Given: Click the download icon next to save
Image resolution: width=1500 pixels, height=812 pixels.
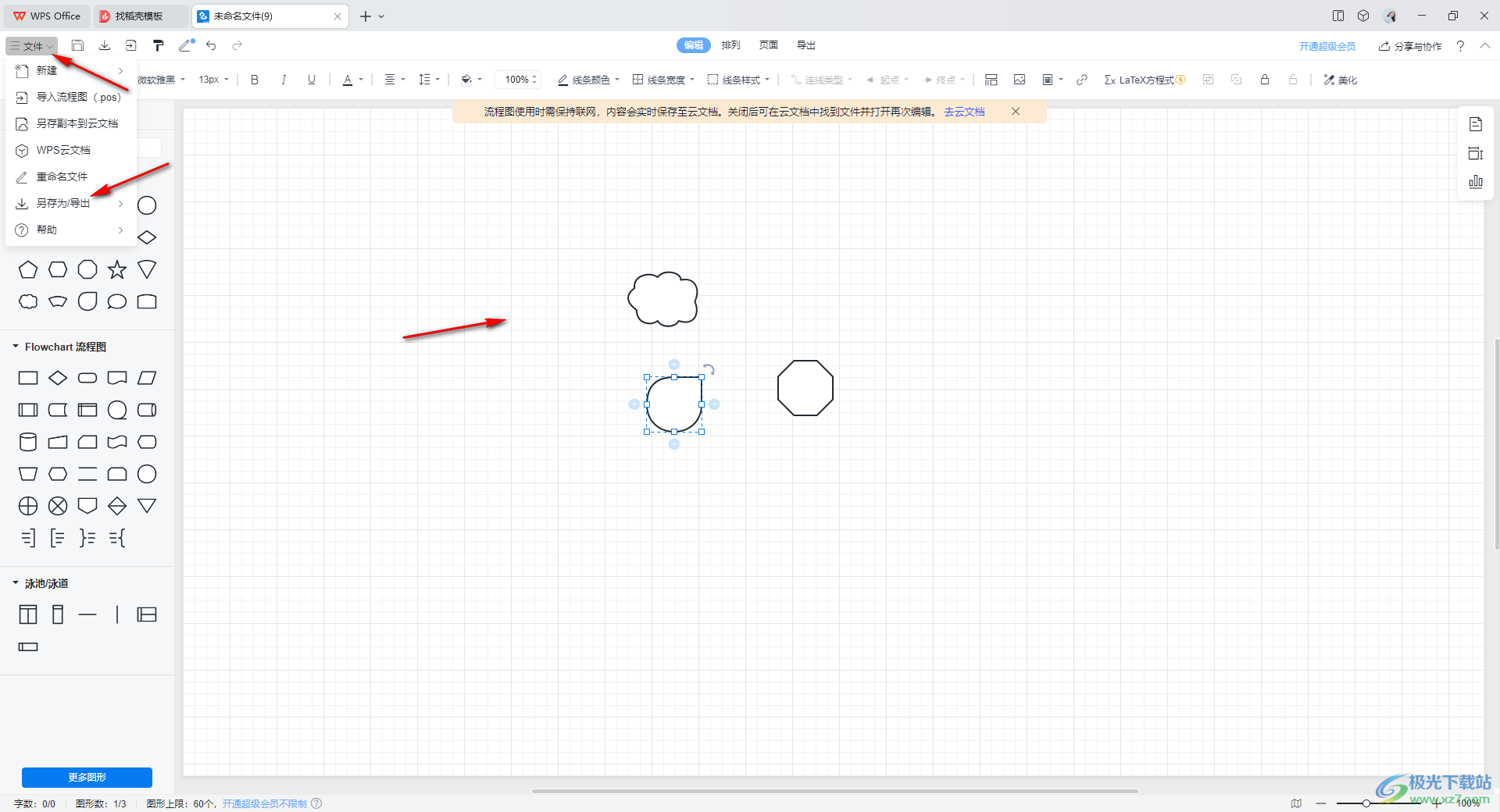Looking at the screenshot, I should (104, 46).
